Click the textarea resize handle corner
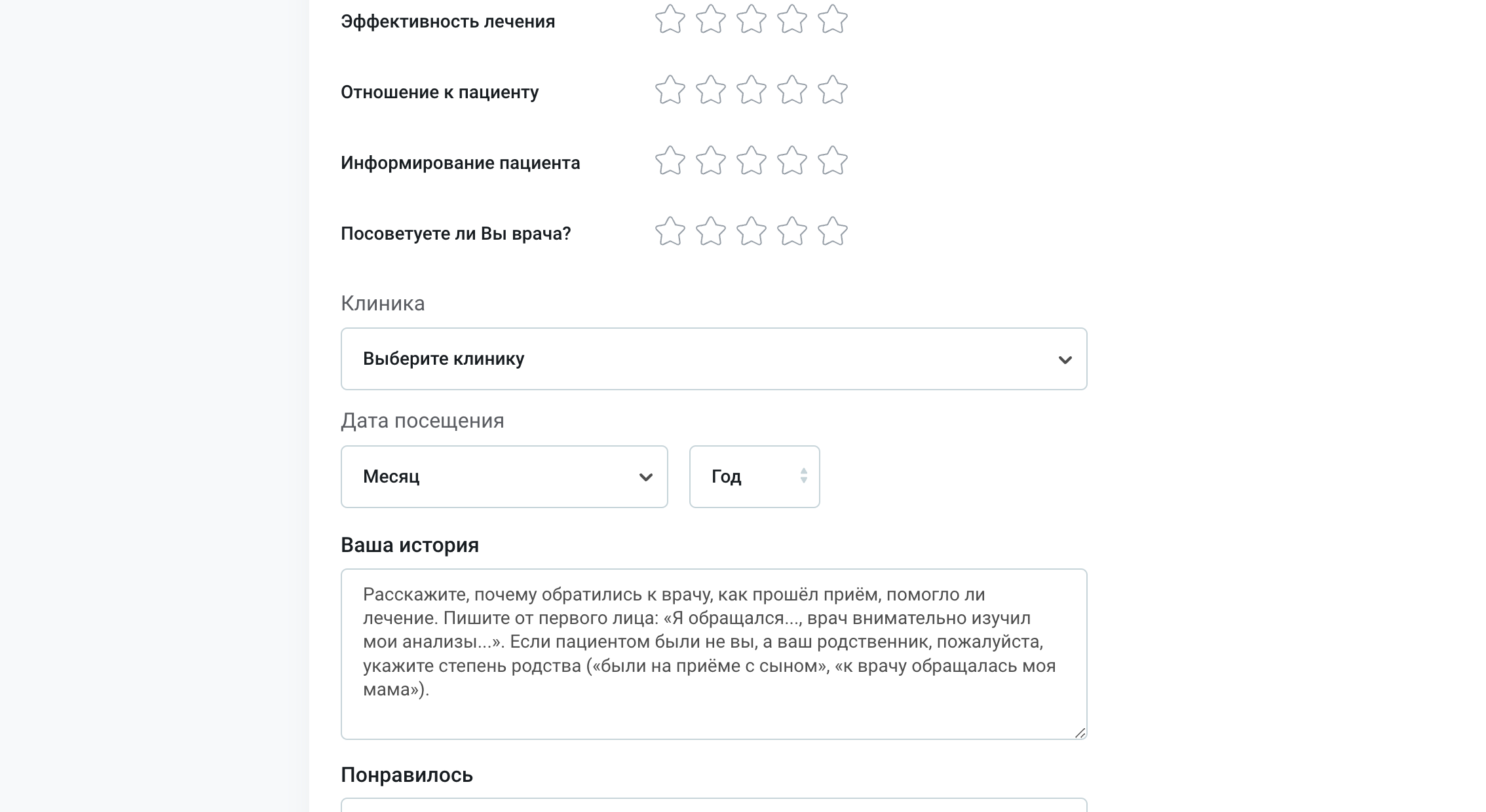This screenshot has width=1486, height=812. point(1080,733)
